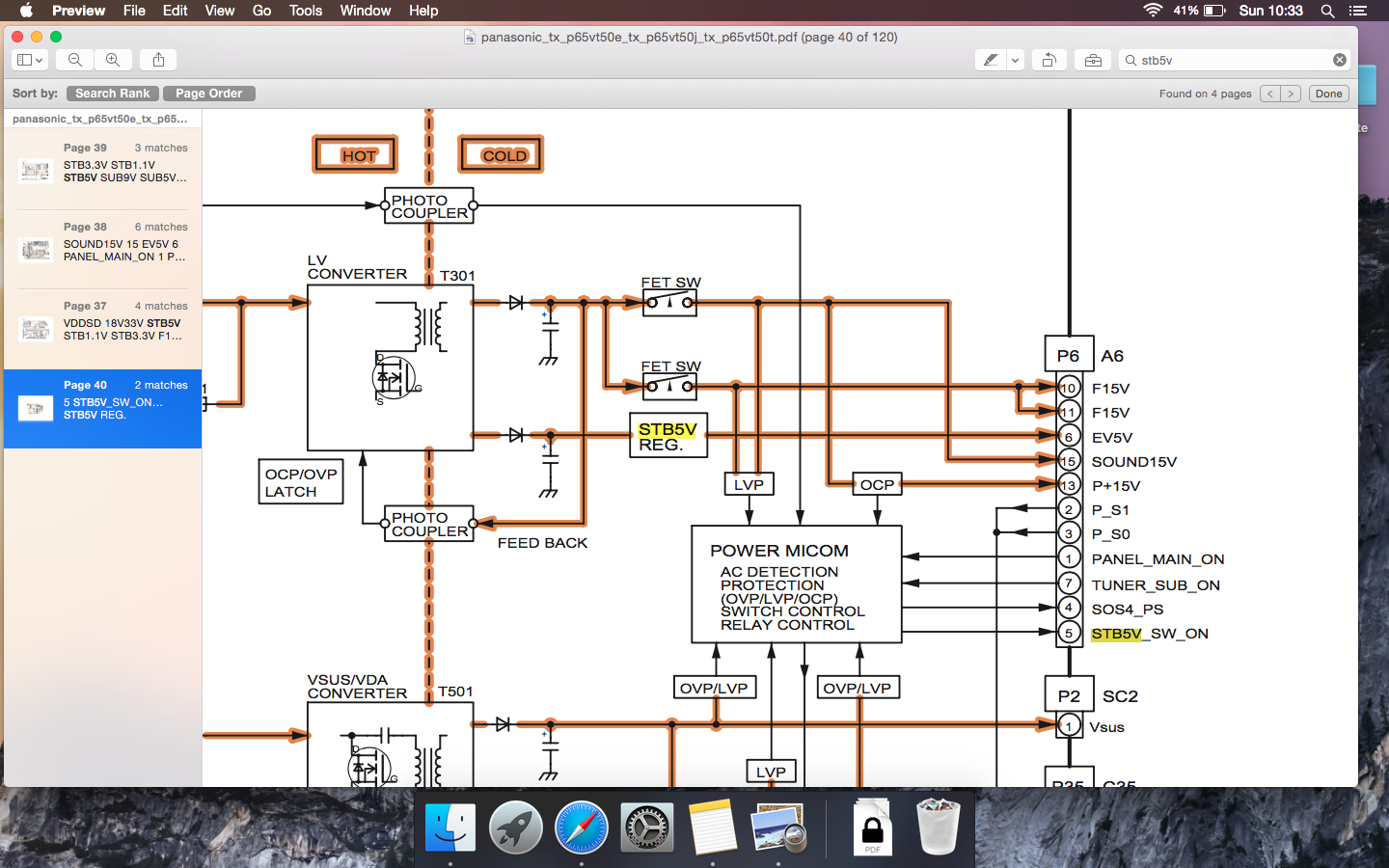Open the Tools menu

pos(306,11)
